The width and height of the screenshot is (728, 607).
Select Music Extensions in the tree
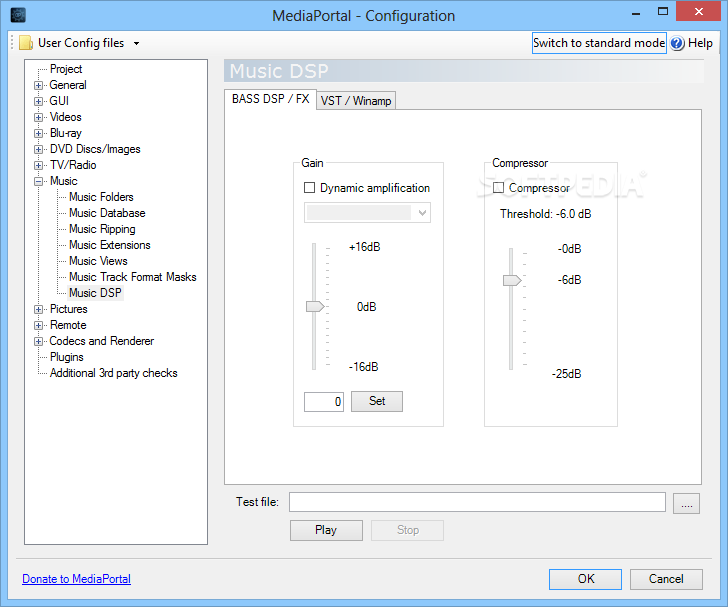(110, 245)
